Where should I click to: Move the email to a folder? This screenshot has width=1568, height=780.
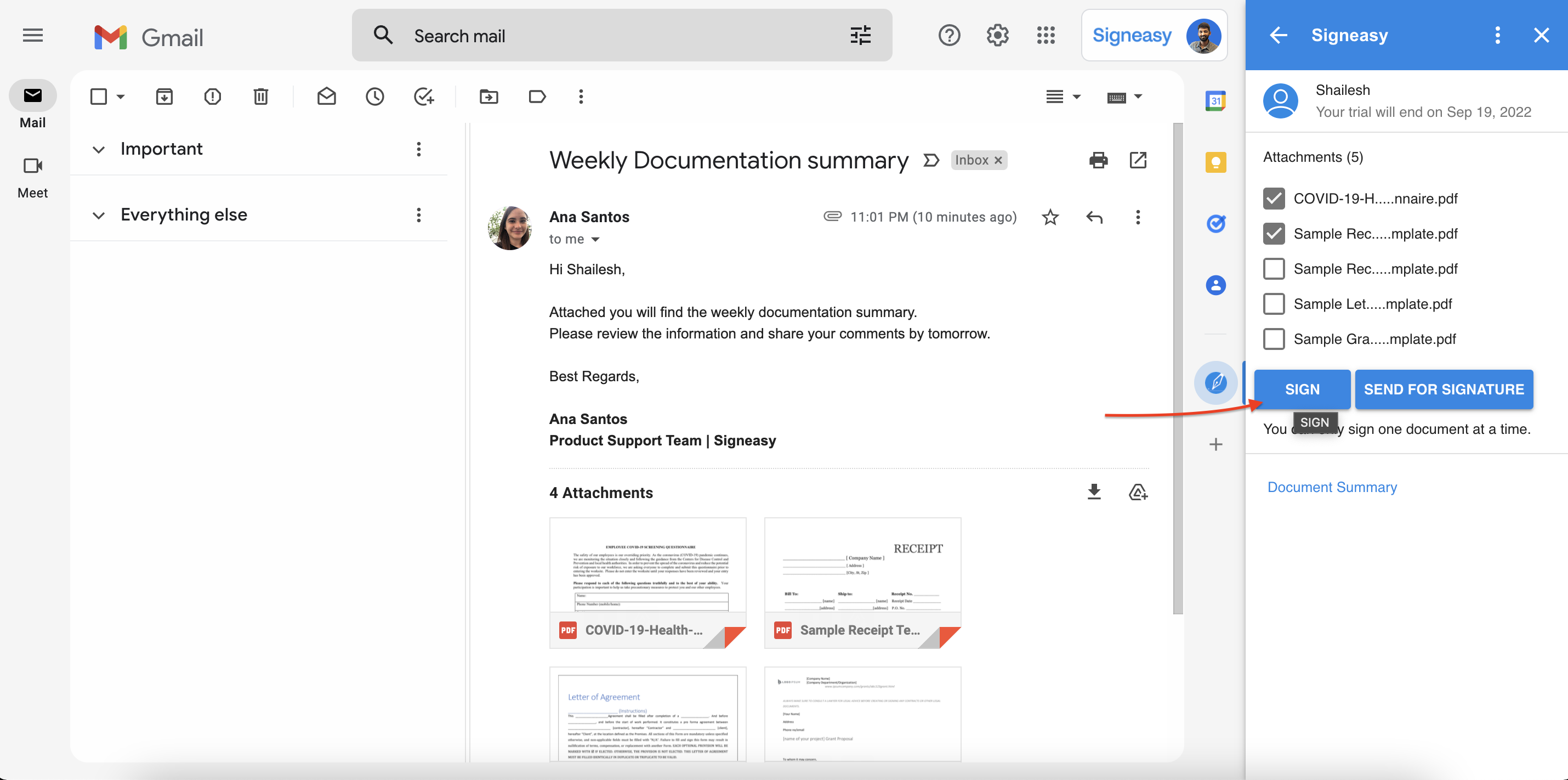[x=489, y=96]
